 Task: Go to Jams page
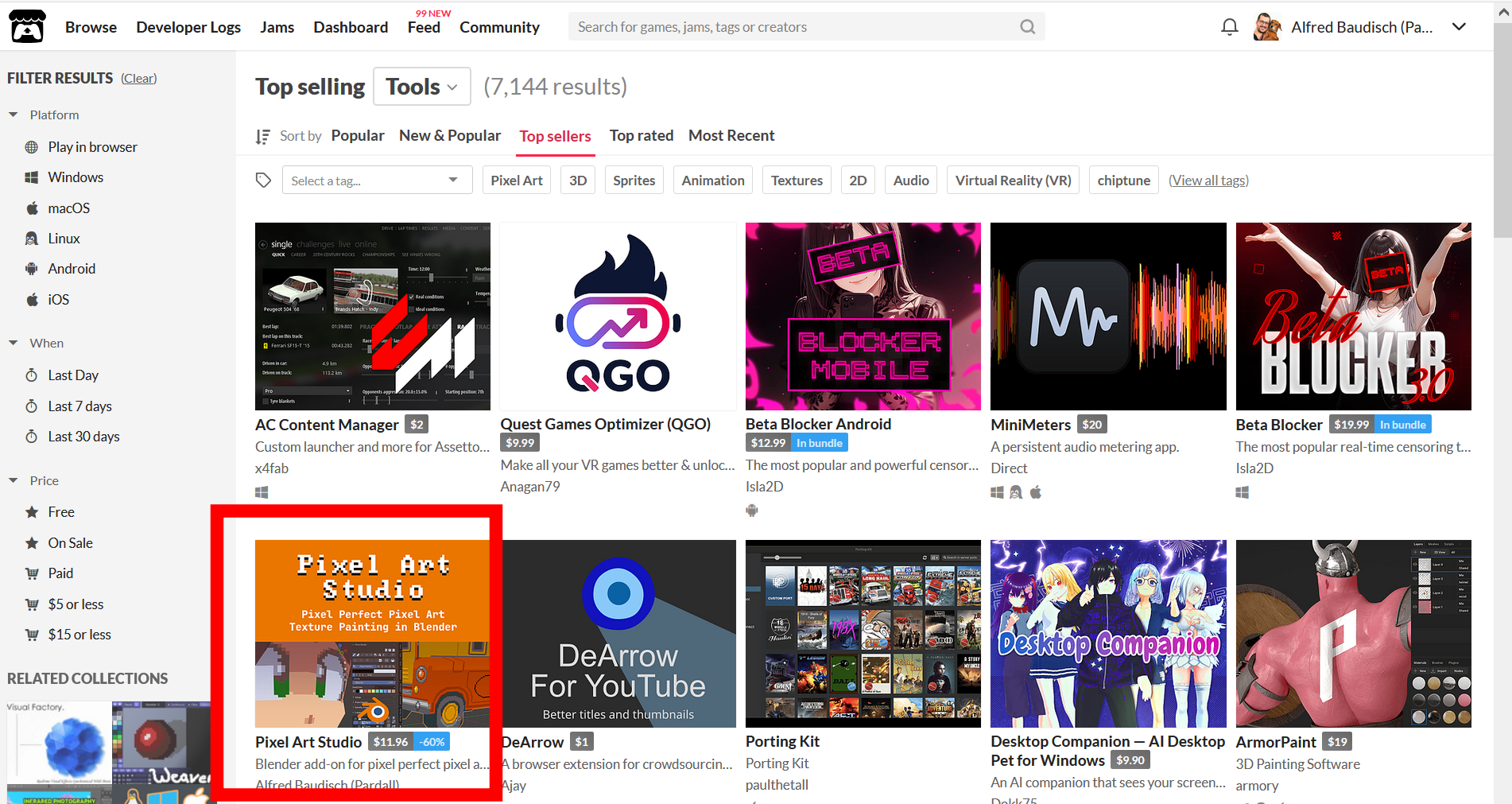click(277, 27)
